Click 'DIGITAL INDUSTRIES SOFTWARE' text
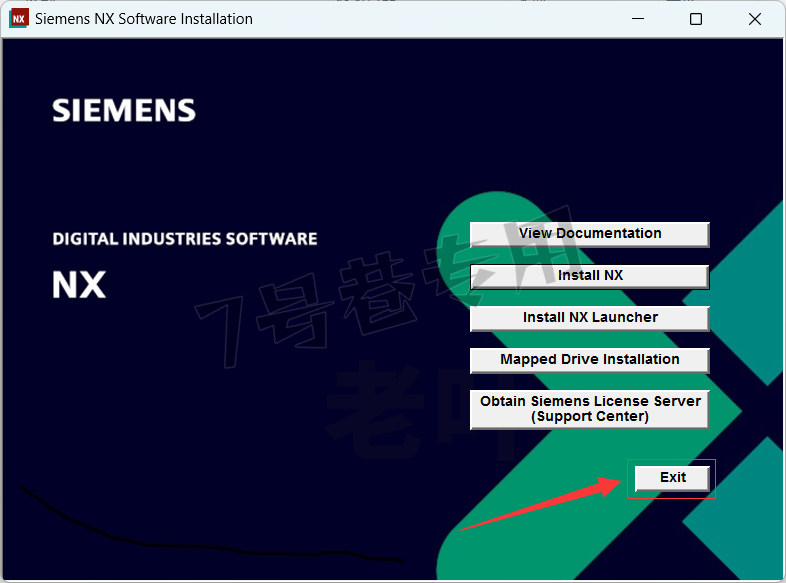This screenshot has width=786, height=583. tap(185, 239)
